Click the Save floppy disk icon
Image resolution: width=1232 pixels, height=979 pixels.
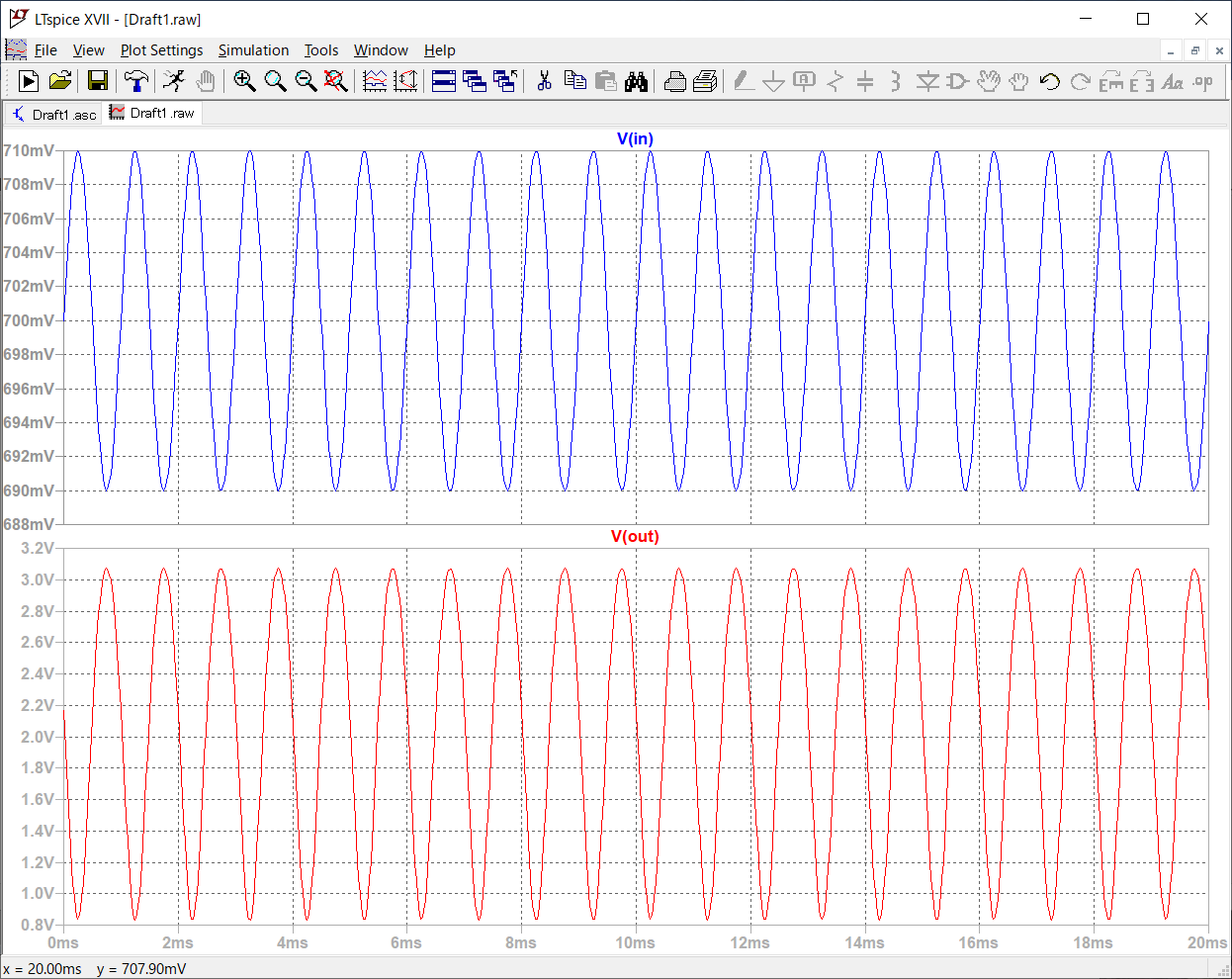(x=98, y=81)
